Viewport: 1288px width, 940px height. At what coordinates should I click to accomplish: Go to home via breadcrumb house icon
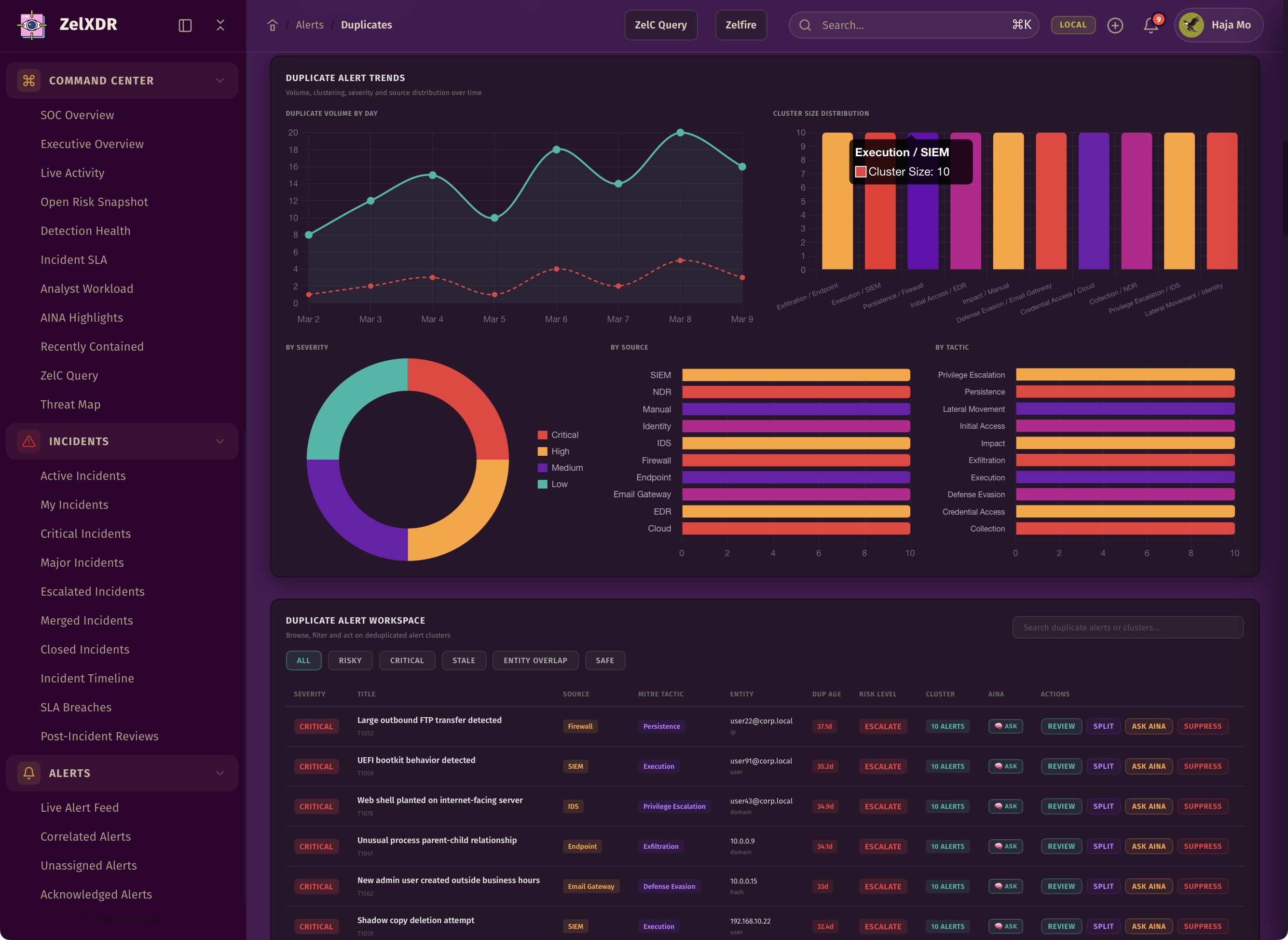click(x=272, y=25)
